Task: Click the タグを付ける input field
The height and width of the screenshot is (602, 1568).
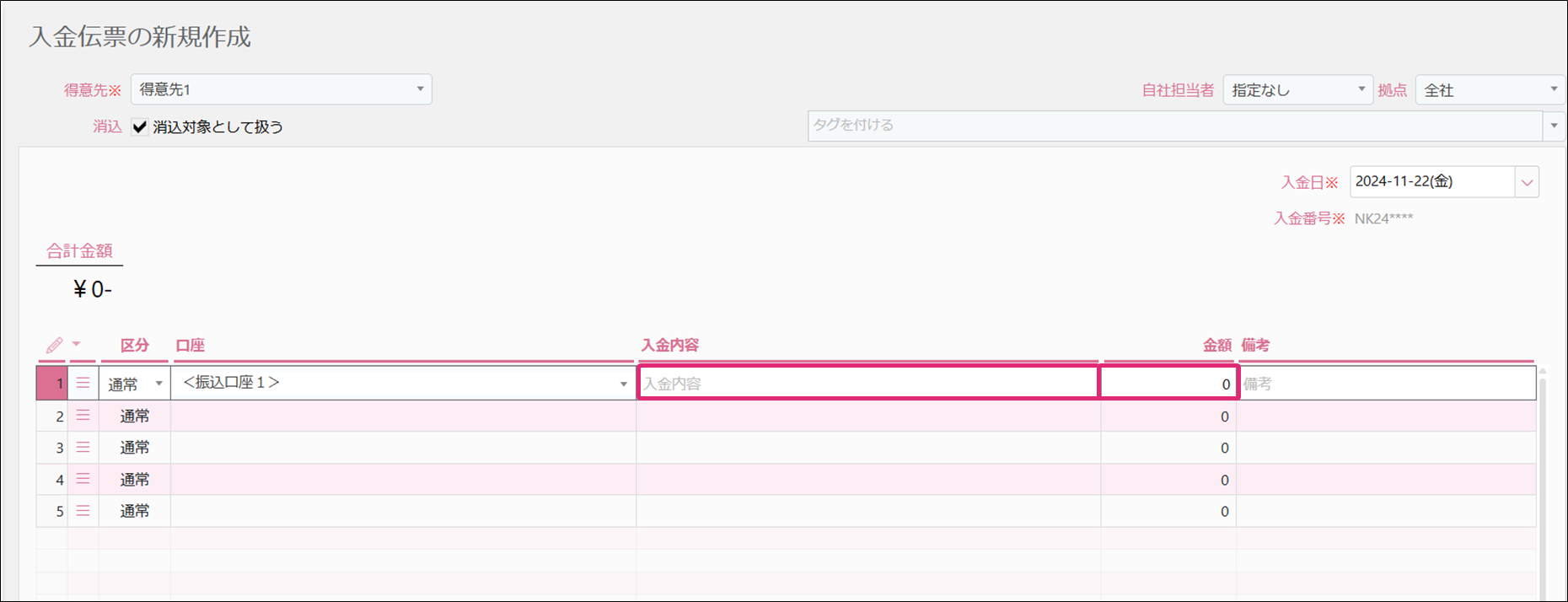Action: click(x=1174, y=126)
